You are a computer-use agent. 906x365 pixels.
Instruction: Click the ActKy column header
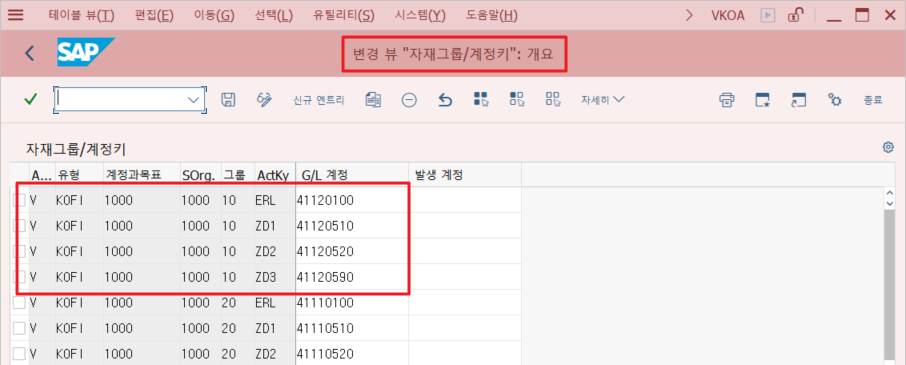click(274, 175)
